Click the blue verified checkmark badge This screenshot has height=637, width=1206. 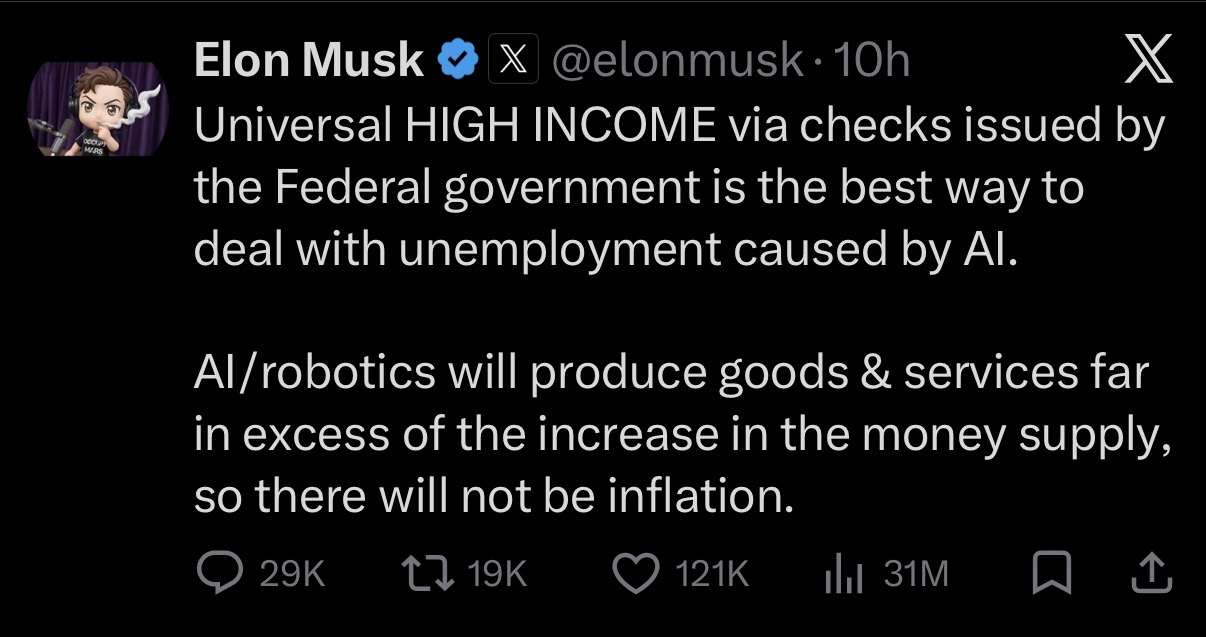[457, 62]
